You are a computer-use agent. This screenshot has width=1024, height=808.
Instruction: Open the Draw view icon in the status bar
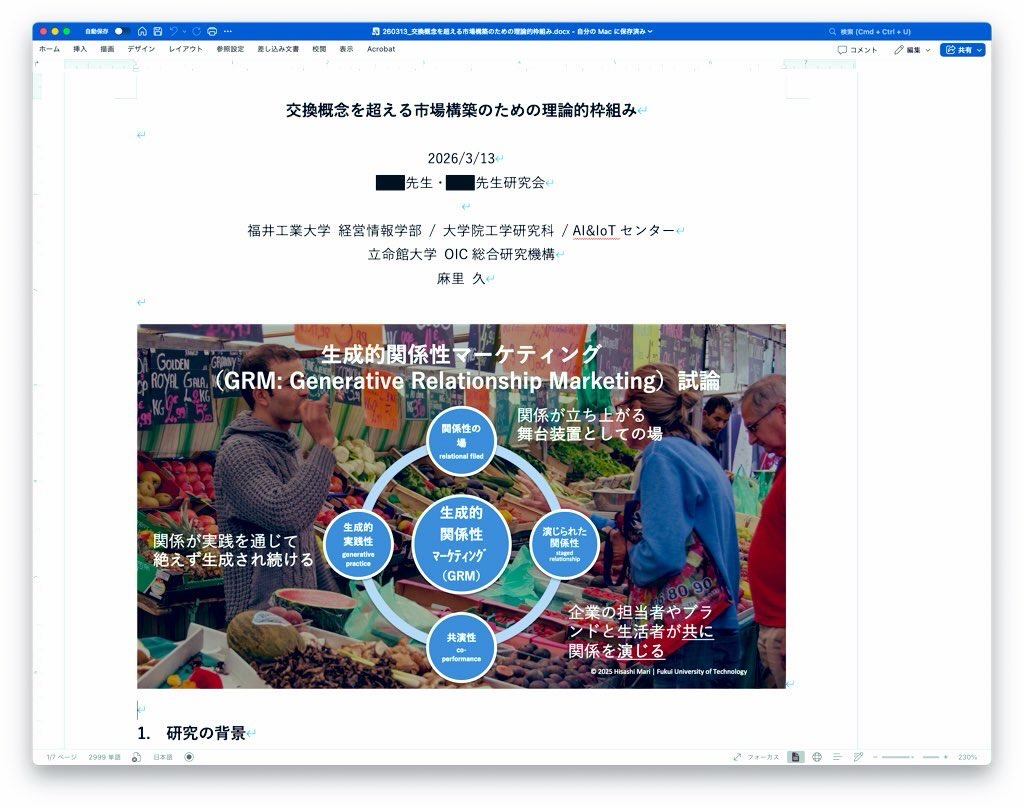[x=857, y=757]
